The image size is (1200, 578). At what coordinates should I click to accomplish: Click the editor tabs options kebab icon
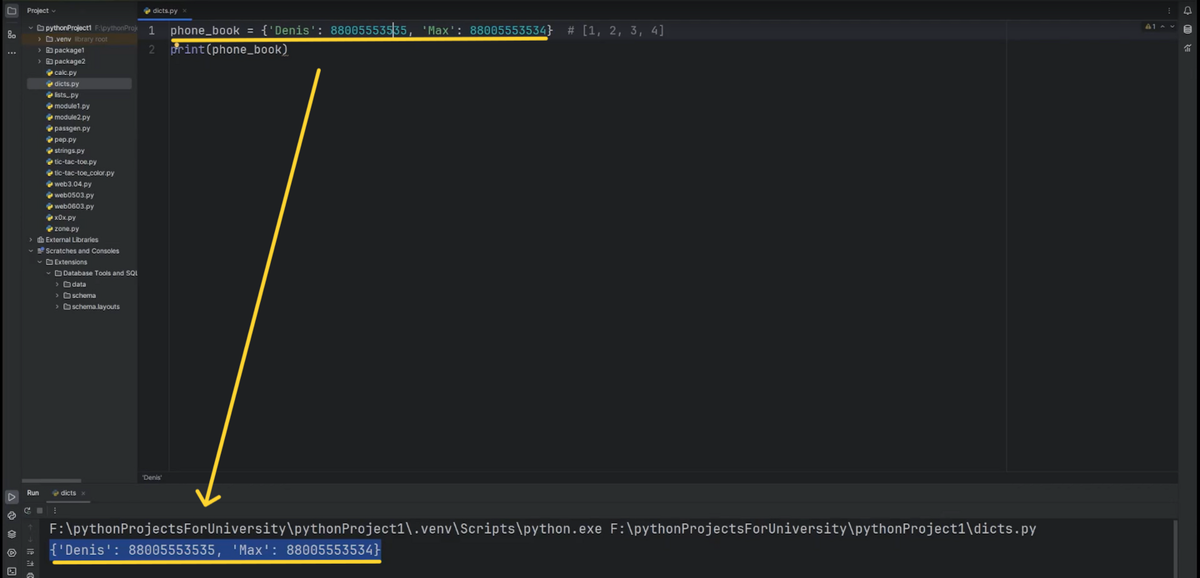(1169, 10)
